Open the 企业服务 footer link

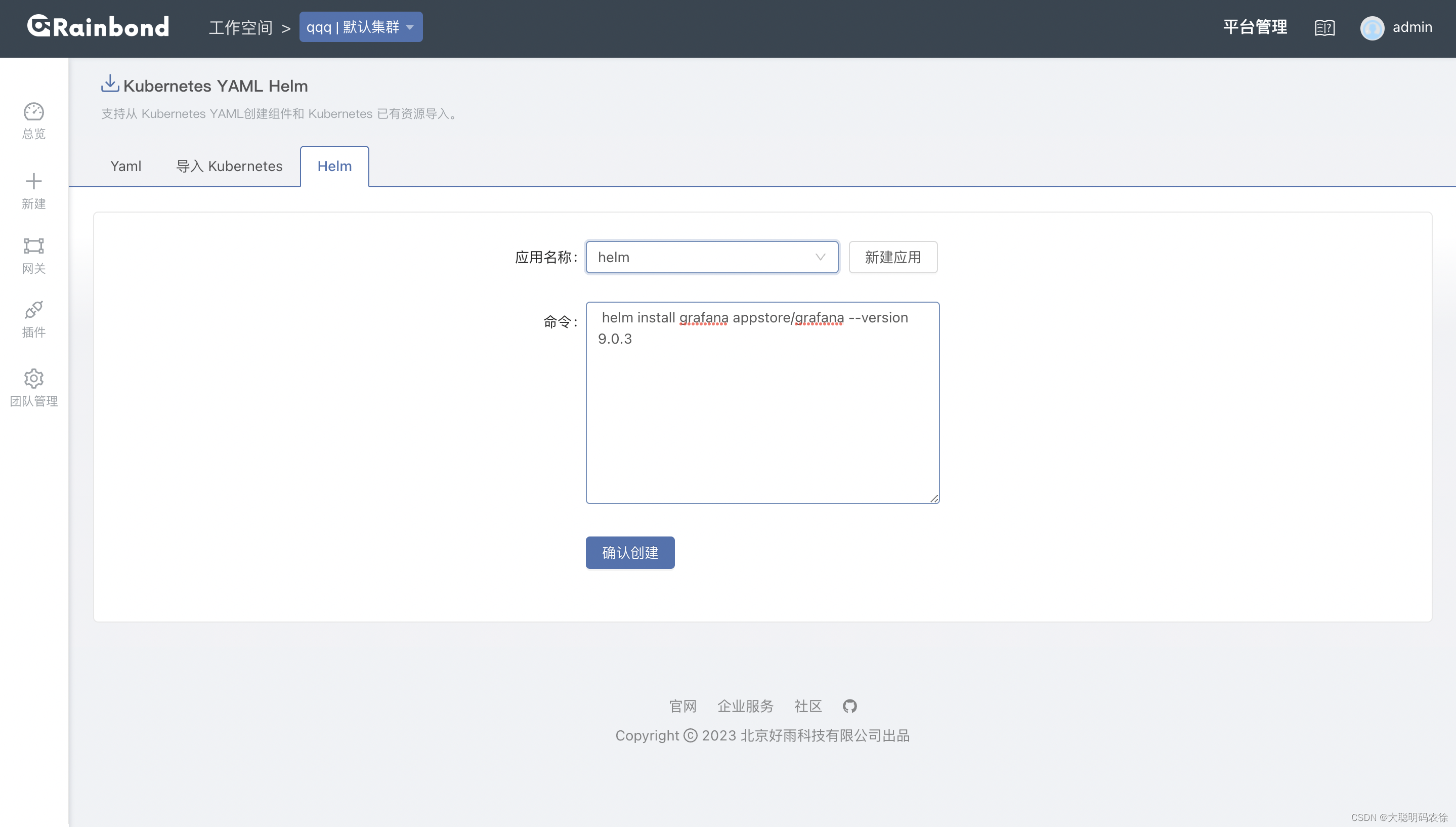coord(745,706)
